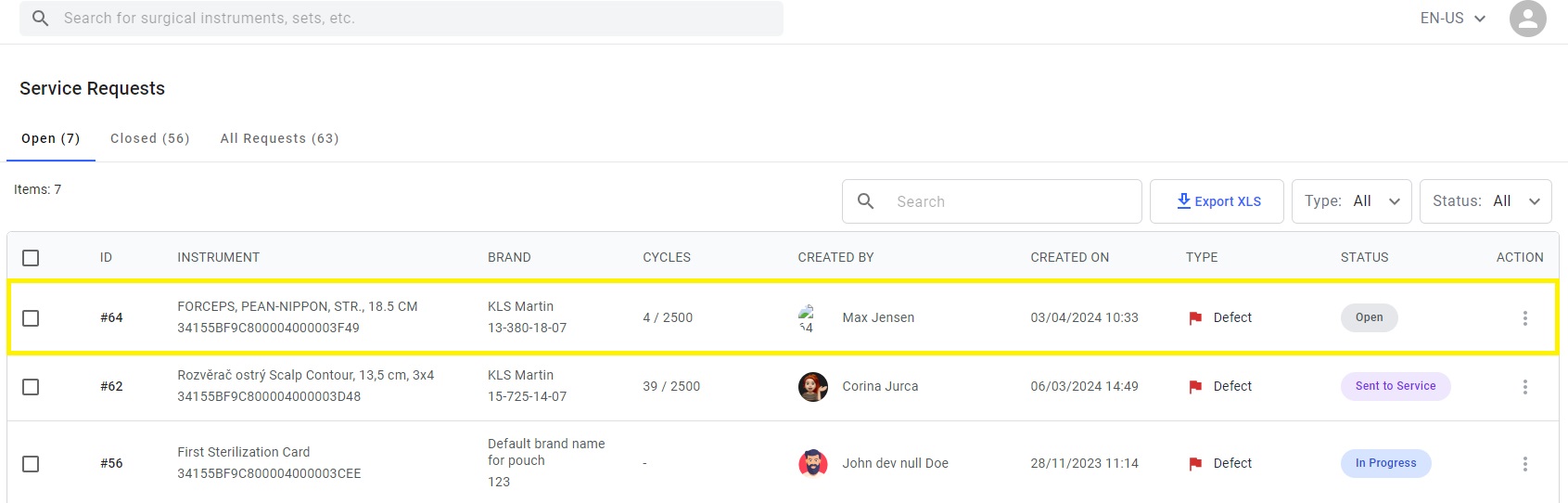Image resolution: width=1568 pixels, height=503 pixels.
Task: Click the Sent to Service status badge
Action: (x=1396, y=386)
